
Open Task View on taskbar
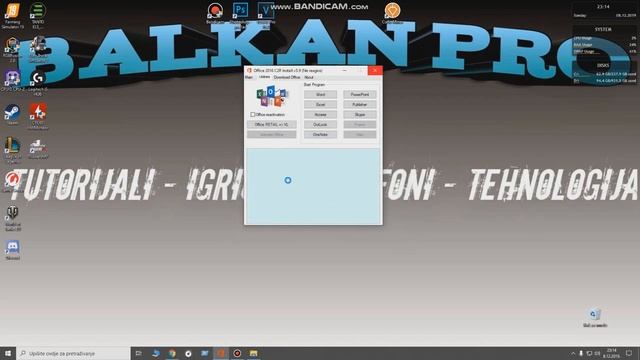pos(138,353)
